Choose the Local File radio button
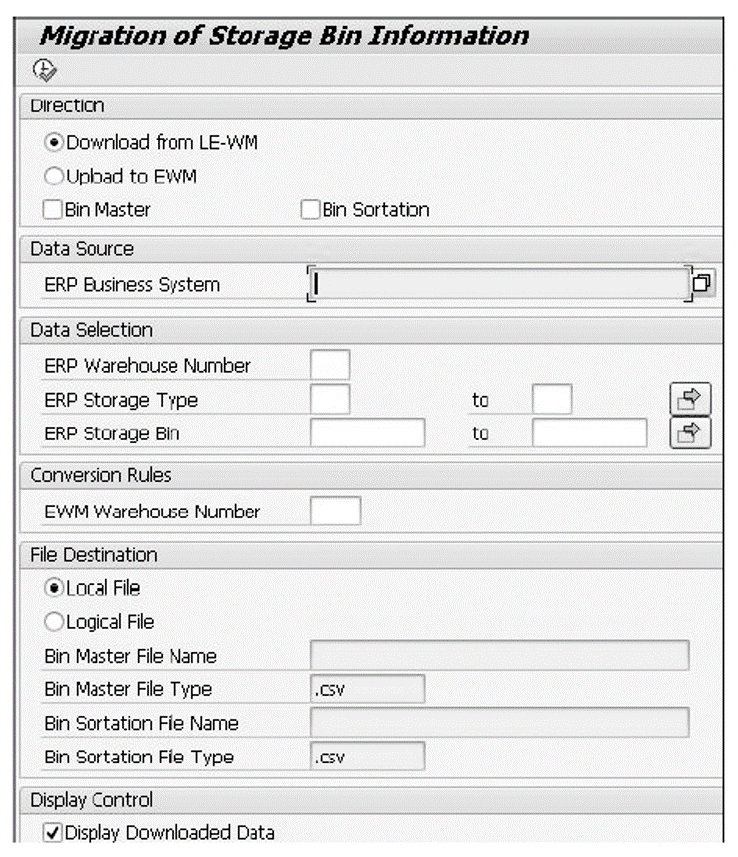 point(54,588)
